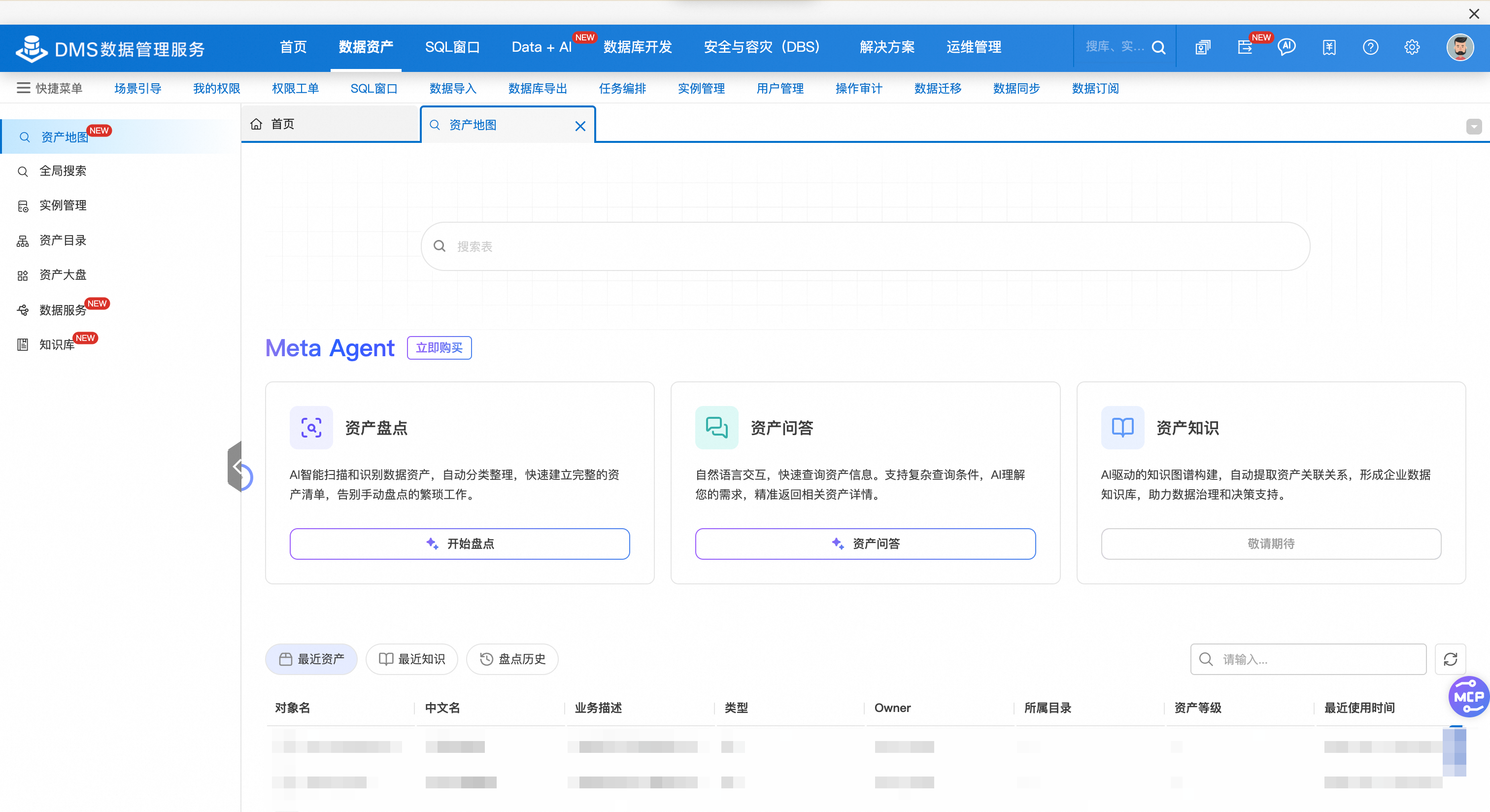Open the 知识库 sidebar item
Viewport: 1490px width, 812px height.
click(57, 345)
